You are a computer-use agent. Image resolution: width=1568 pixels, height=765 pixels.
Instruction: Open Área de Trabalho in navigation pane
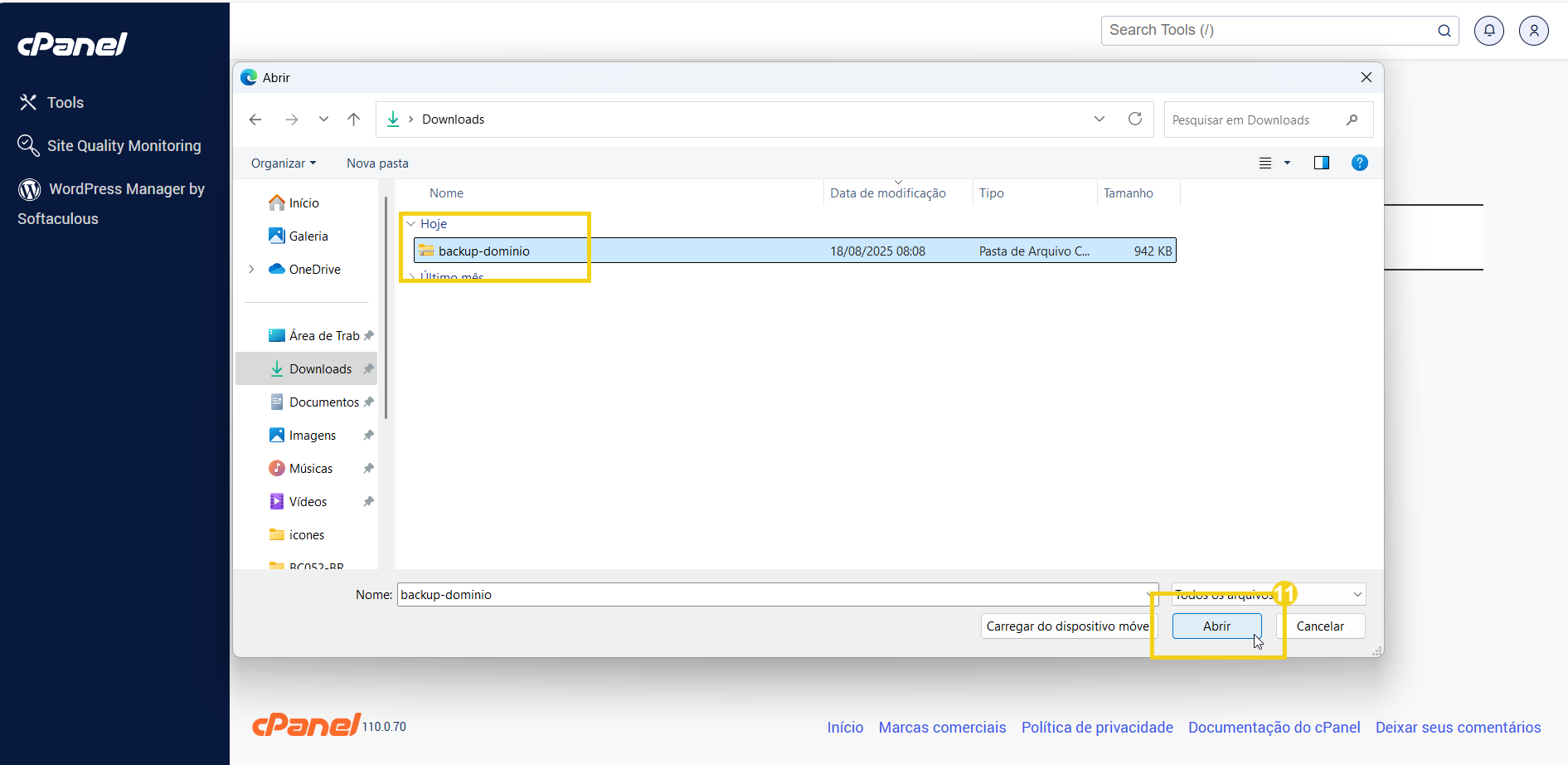point(313,336)
